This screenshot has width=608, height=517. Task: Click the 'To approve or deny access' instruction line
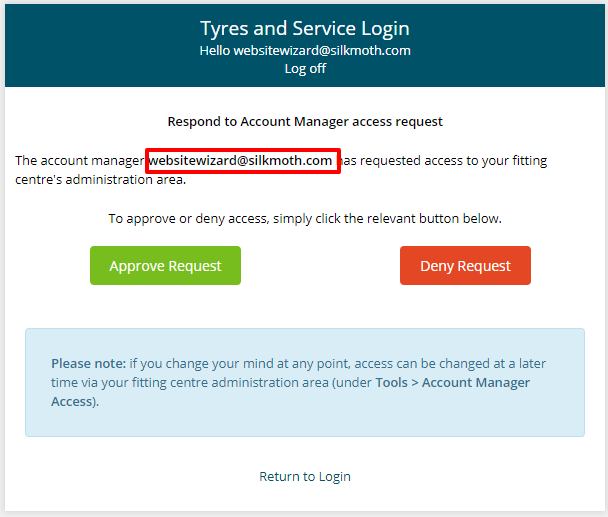click(x=305, y=219)
